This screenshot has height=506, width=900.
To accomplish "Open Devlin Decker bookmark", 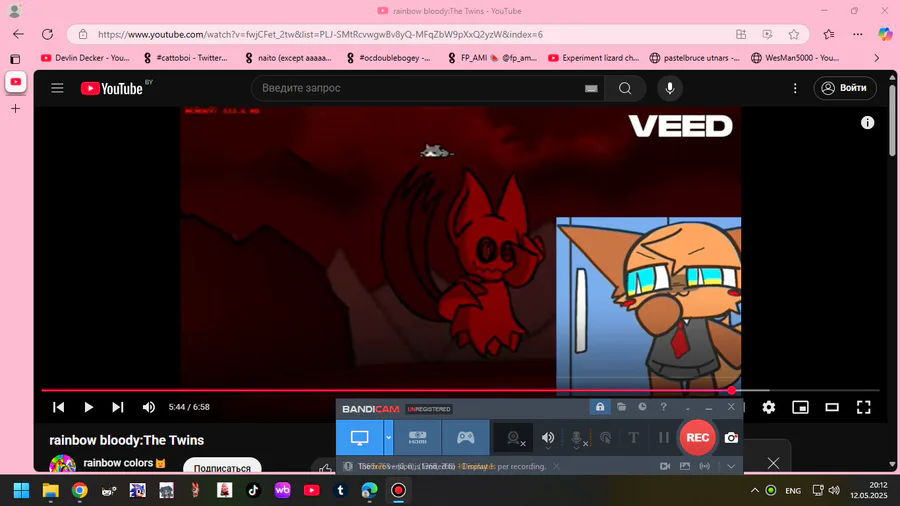I will point(86,58).
